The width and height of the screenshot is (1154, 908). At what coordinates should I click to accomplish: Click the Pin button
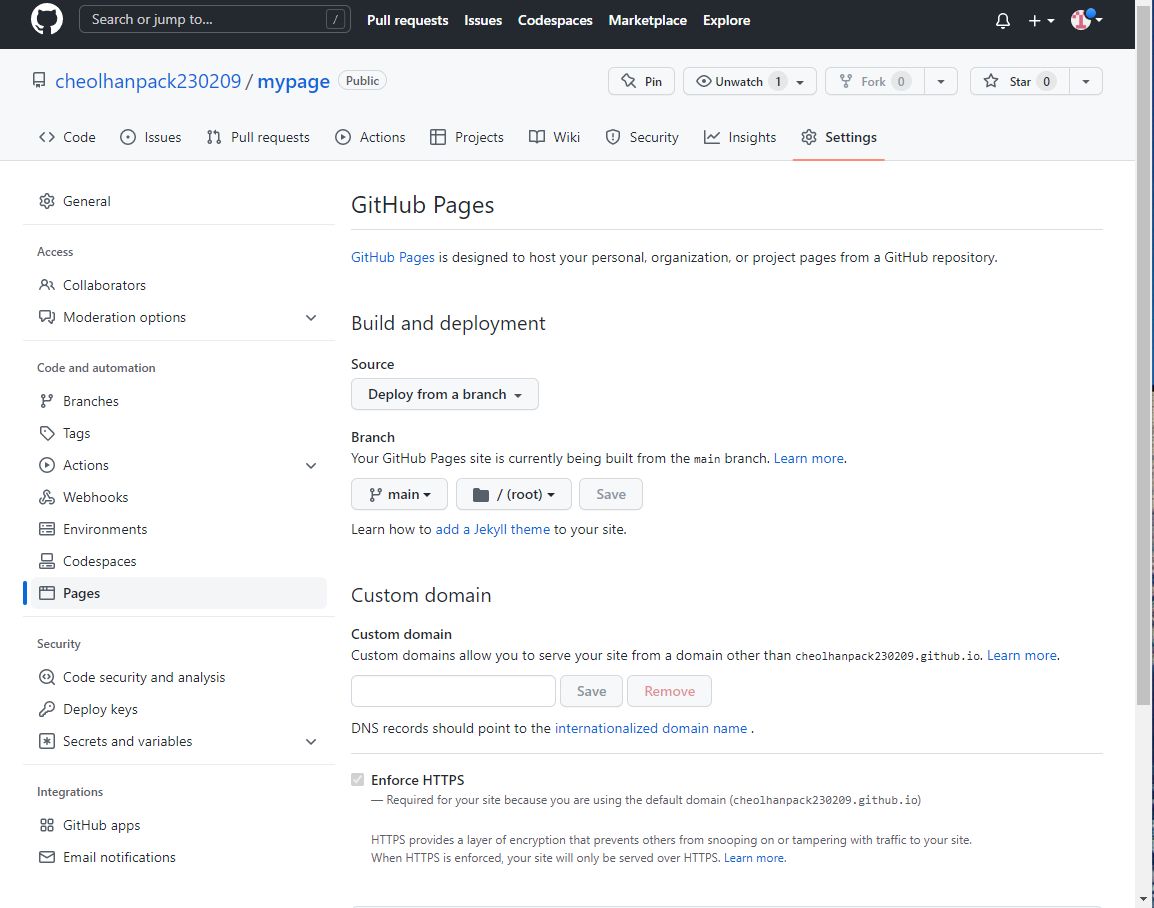click(641, 81)
